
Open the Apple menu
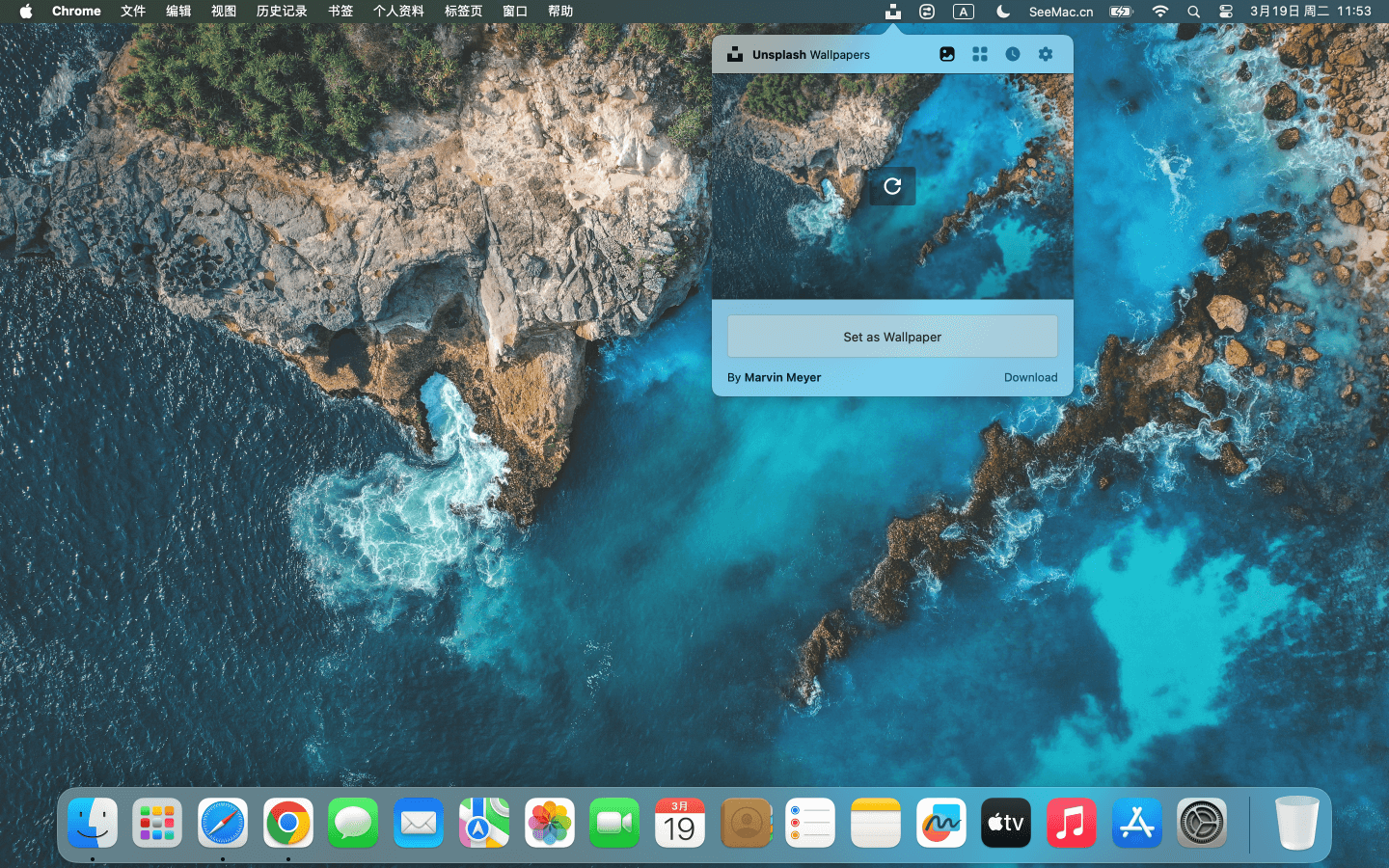click(x=26, y=12)
